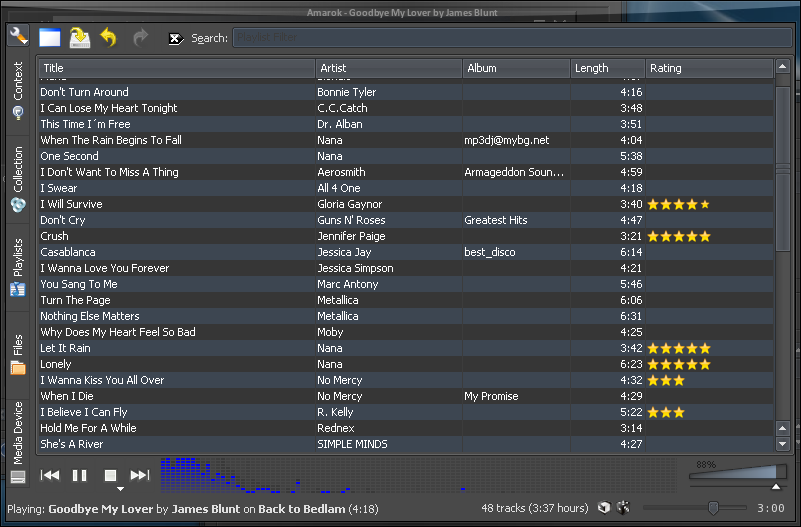Viewport: 801px width, 527px height.
Task: Select the track Don't Turn Around
Action: (406, 92)
